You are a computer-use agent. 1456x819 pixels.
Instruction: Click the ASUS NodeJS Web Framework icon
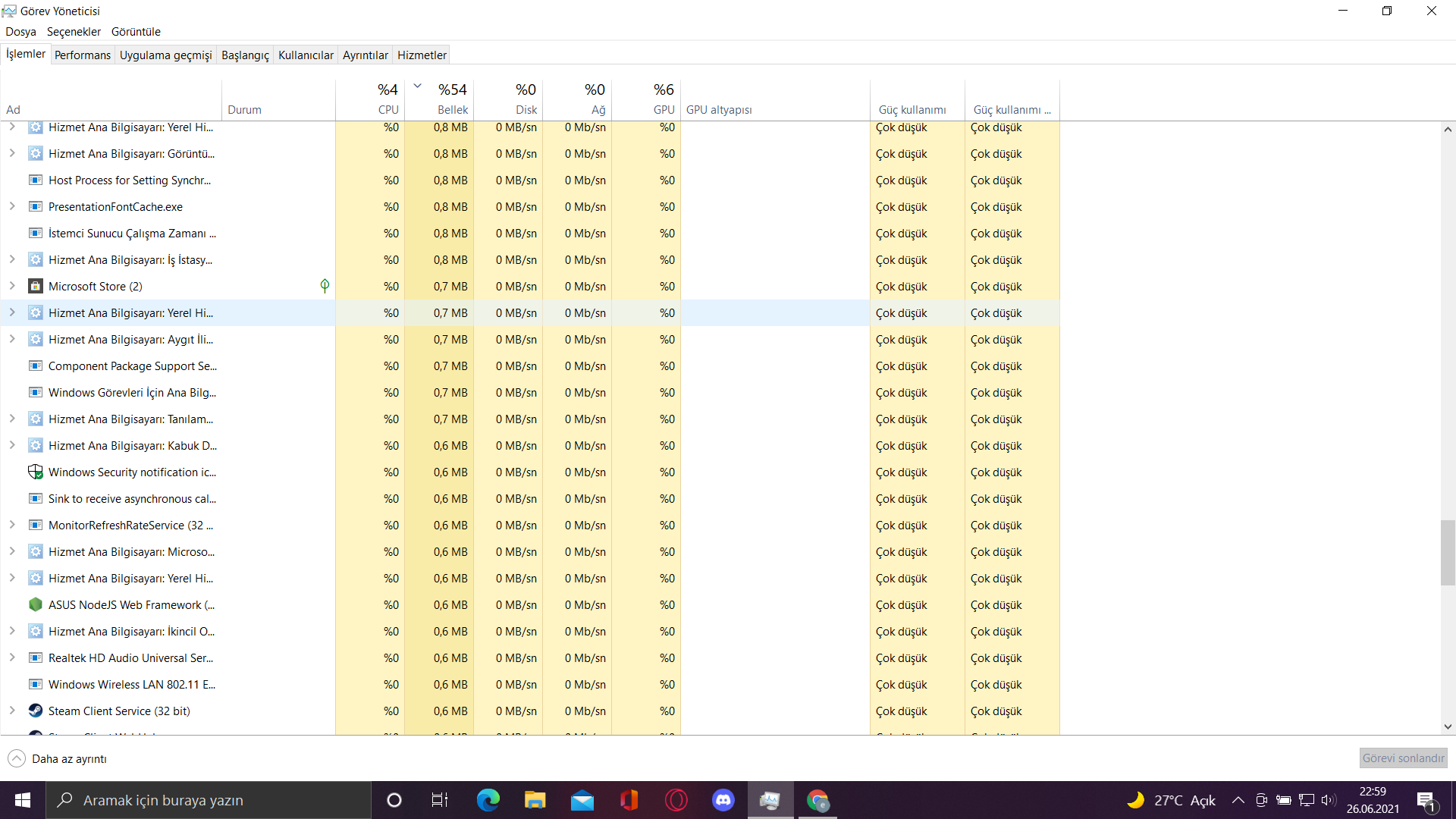click(x=35, y=604)
